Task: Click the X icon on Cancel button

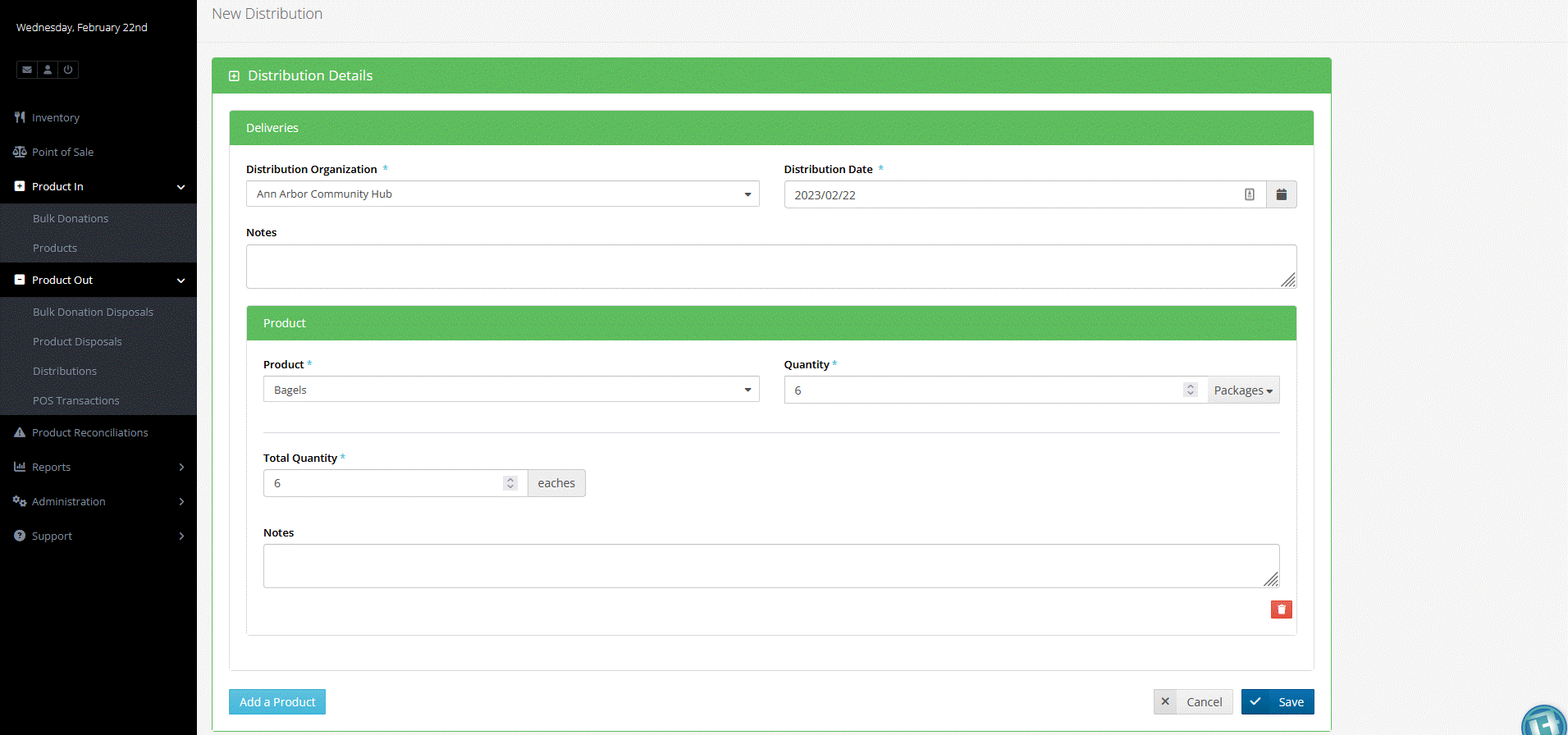Action: pos(1165,701)
